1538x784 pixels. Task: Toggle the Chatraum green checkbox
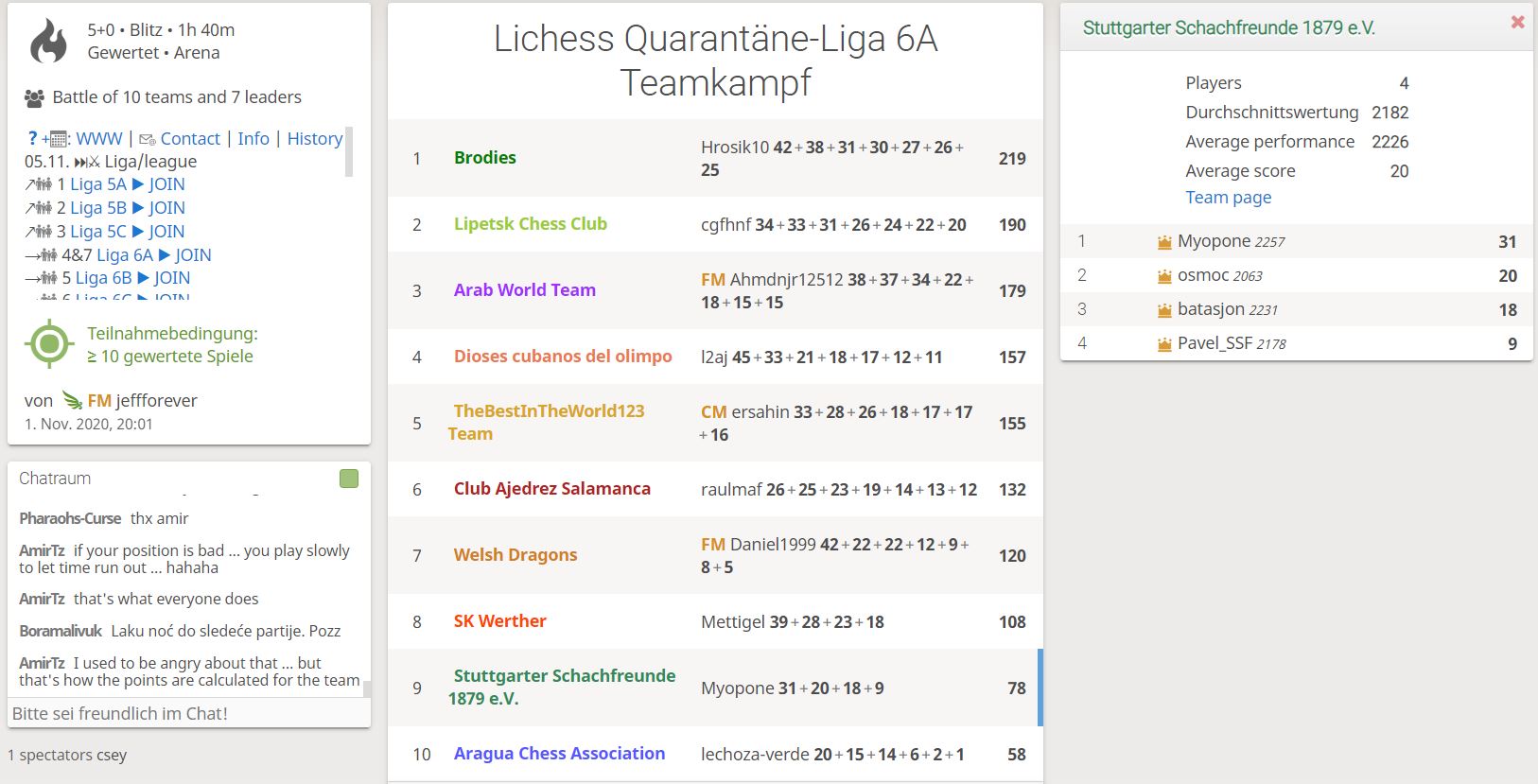[349, 479]
